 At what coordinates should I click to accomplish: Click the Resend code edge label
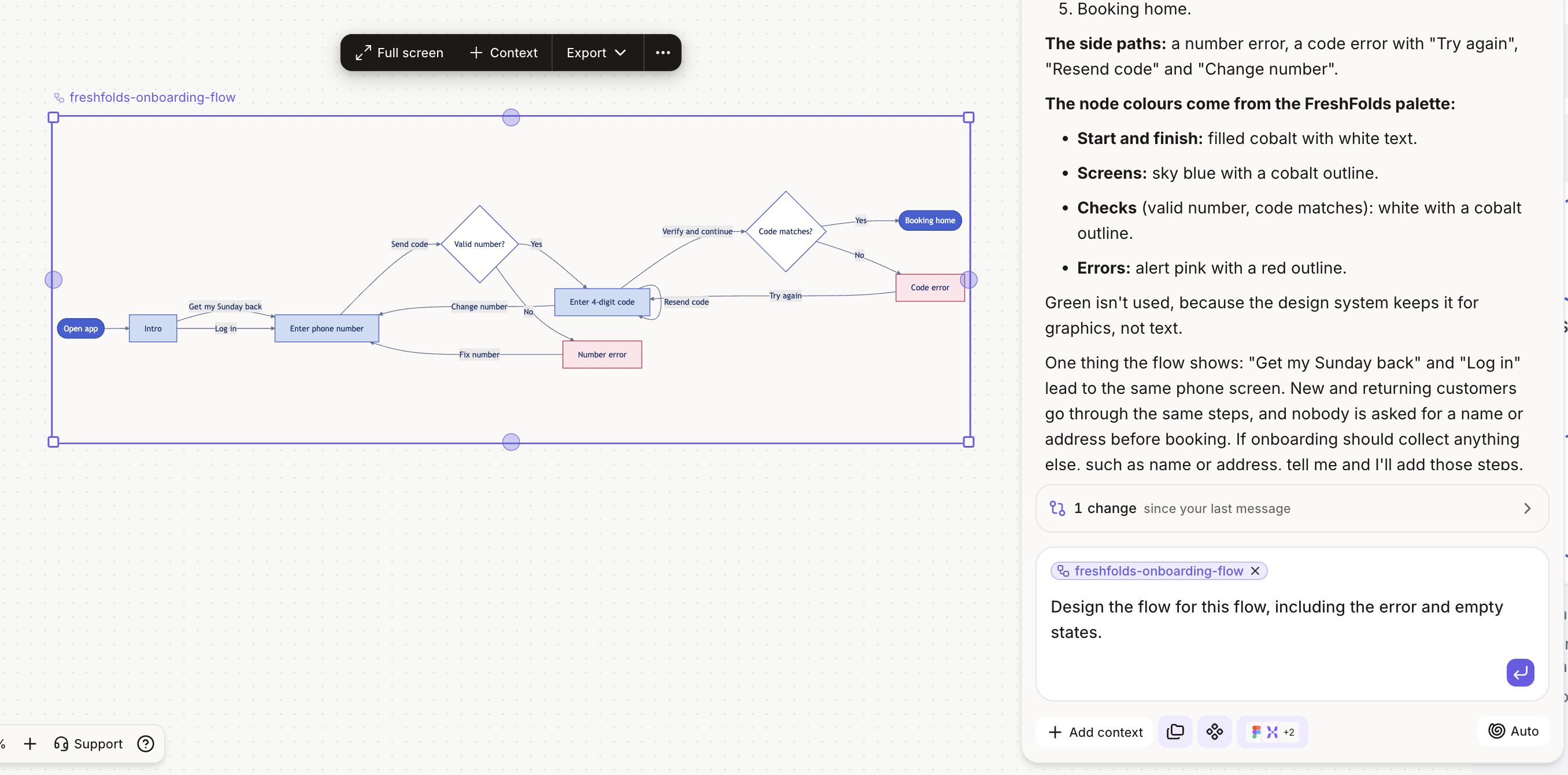coord(686,302)
